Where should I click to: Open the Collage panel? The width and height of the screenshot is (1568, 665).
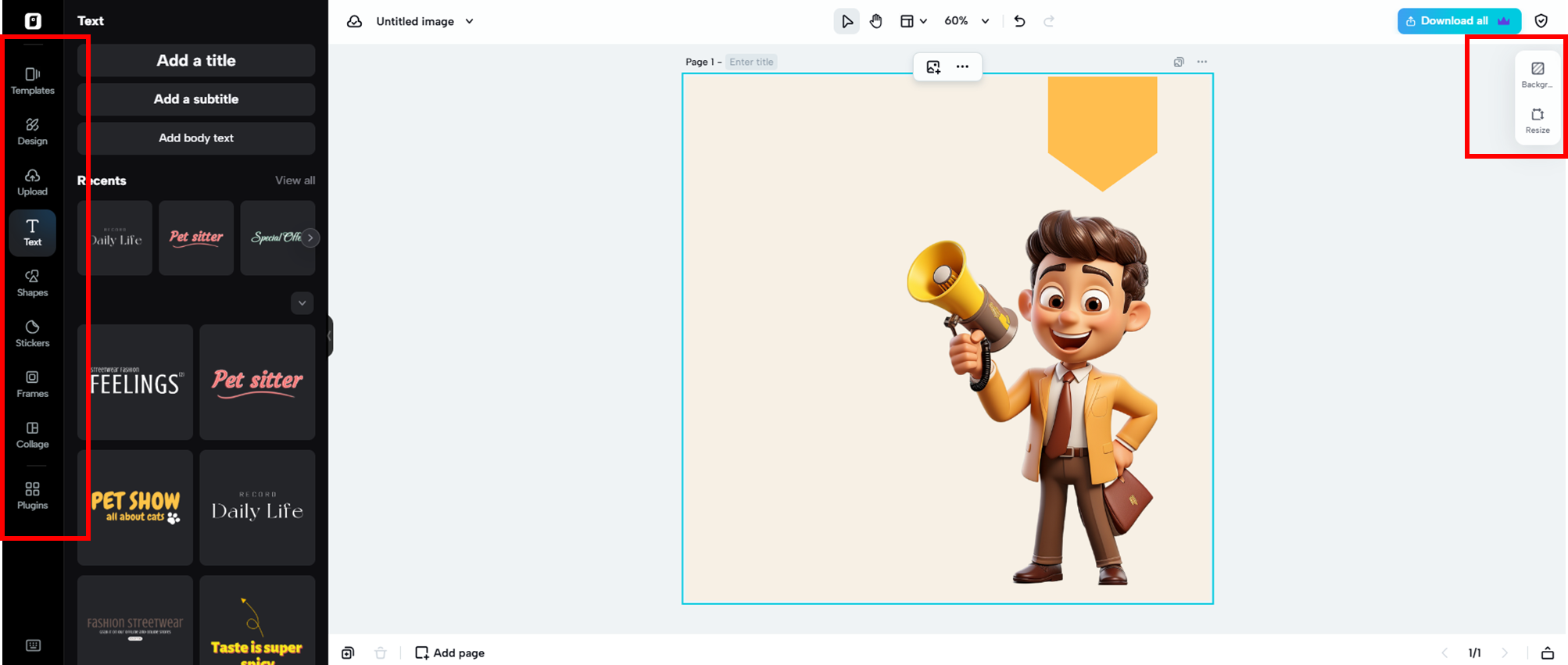[32, 434]
